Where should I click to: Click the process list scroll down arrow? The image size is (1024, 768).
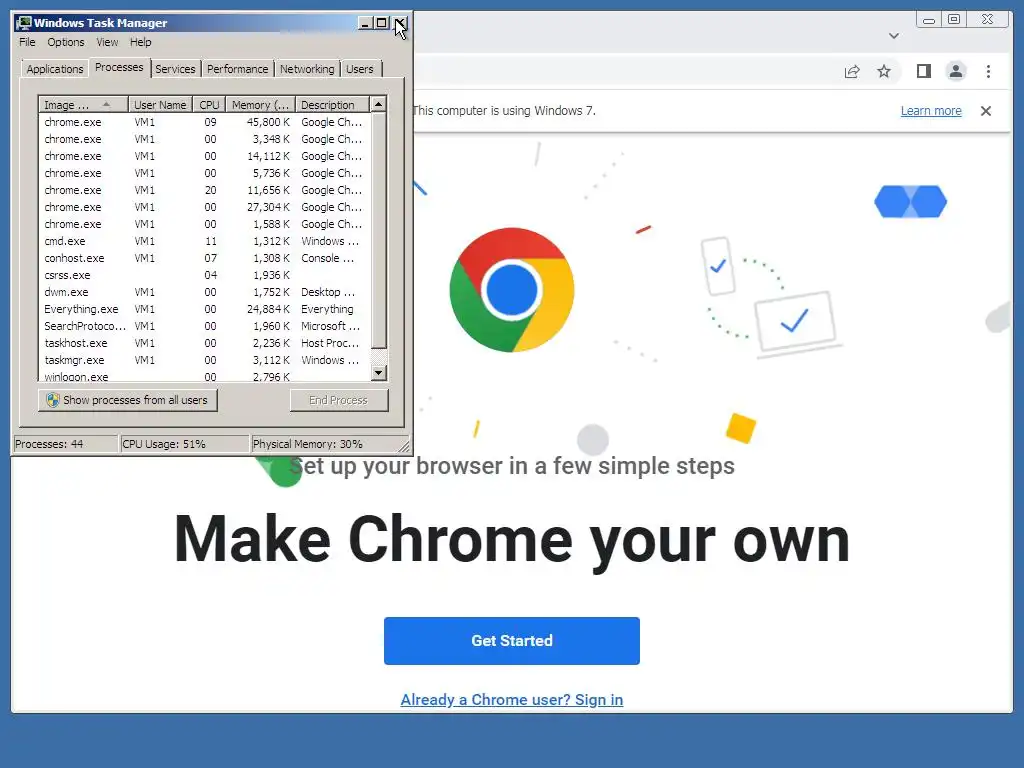click(379, 373)
